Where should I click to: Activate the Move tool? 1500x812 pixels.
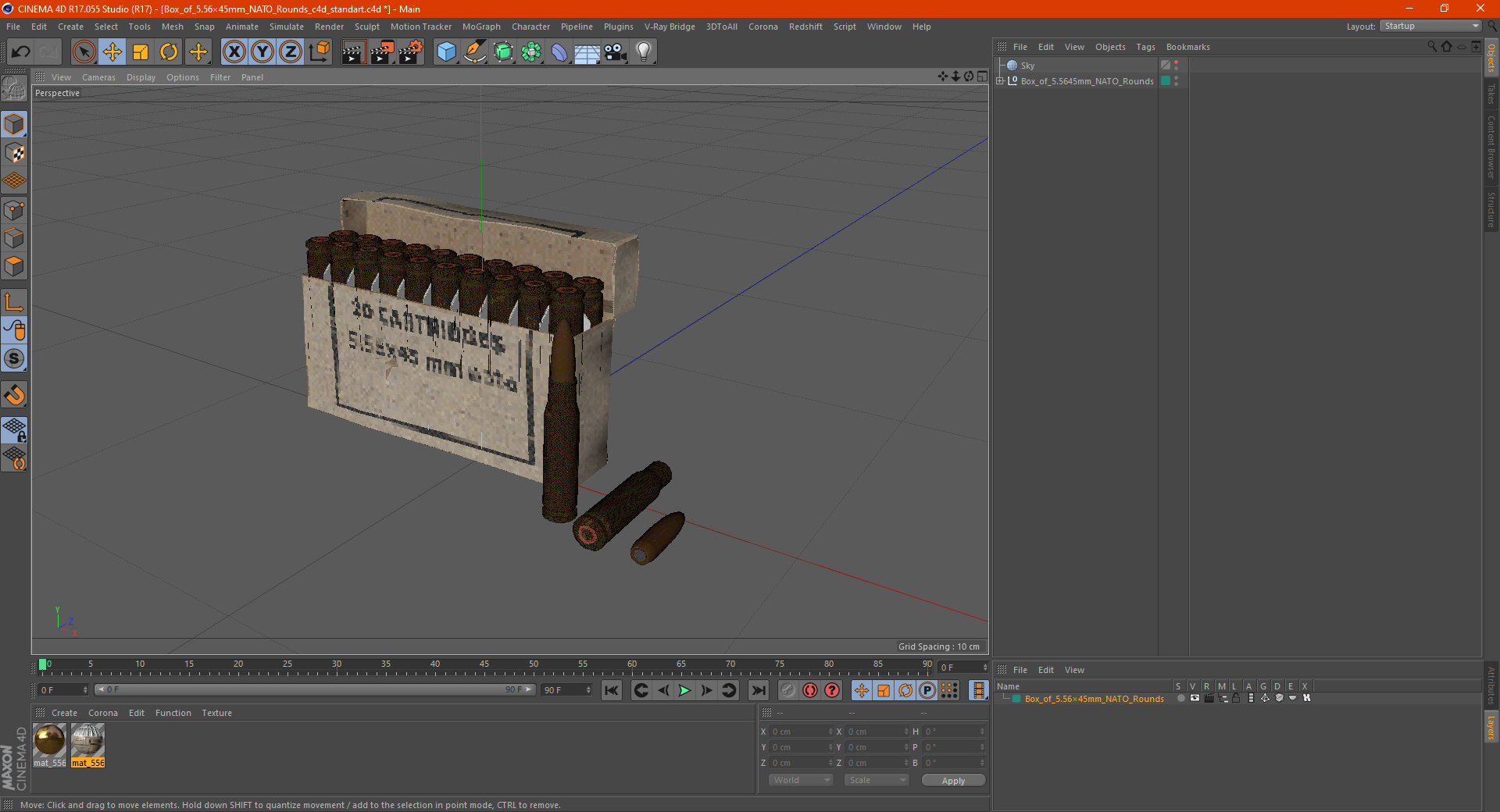(x=112, y=52)
